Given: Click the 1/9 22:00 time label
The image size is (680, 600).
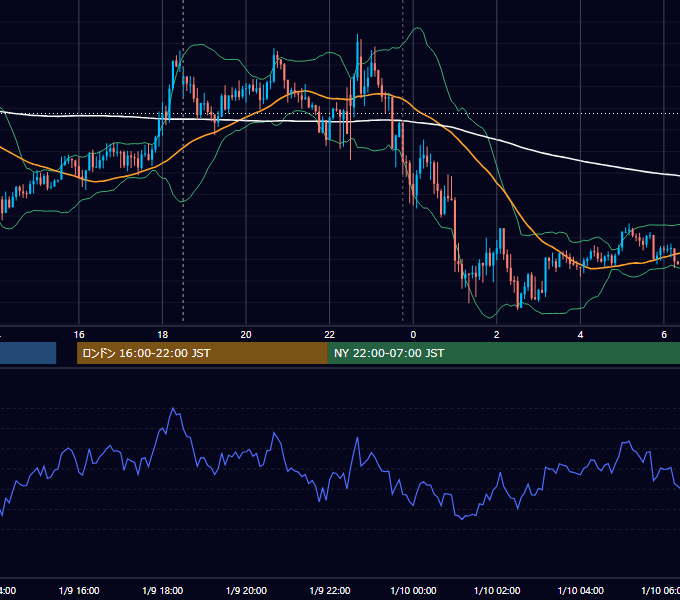Looking at the screenshot, I should (x=330, y=590).
